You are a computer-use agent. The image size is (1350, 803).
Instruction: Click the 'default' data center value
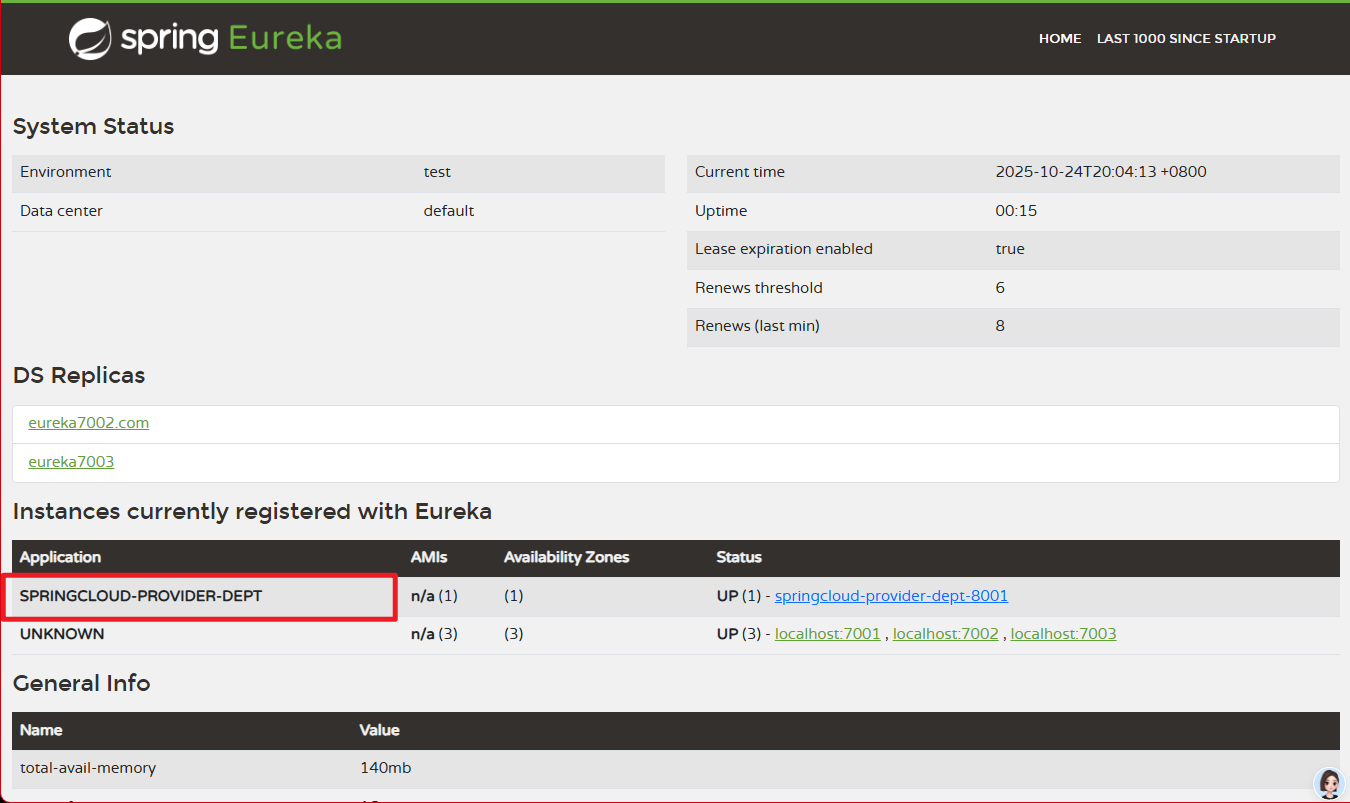(x=449, y=211)
